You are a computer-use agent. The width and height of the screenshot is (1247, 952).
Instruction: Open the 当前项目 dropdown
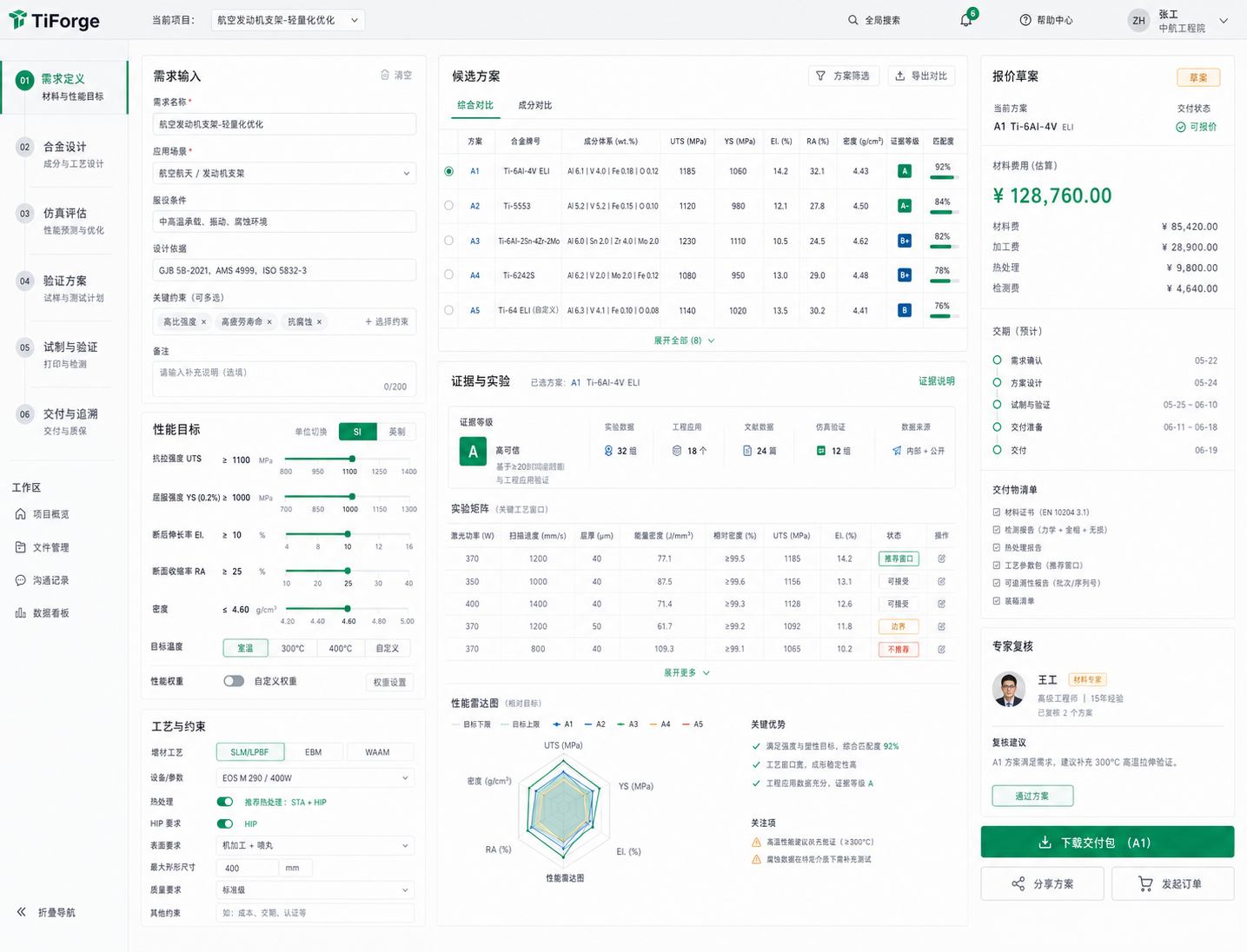288,20
